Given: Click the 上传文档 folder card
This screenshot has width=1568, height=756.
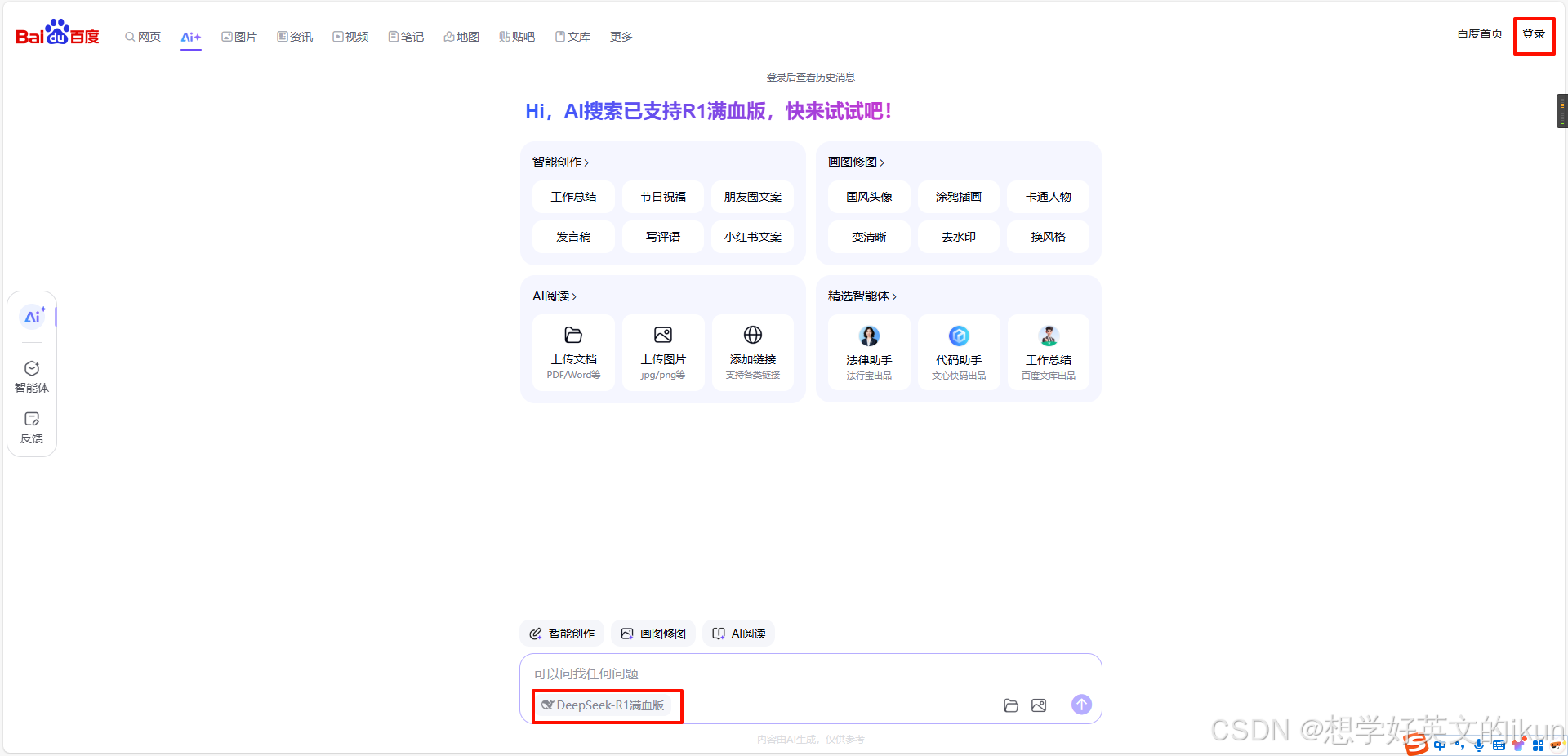Looking at the screenshot, I should pos(573,353).
